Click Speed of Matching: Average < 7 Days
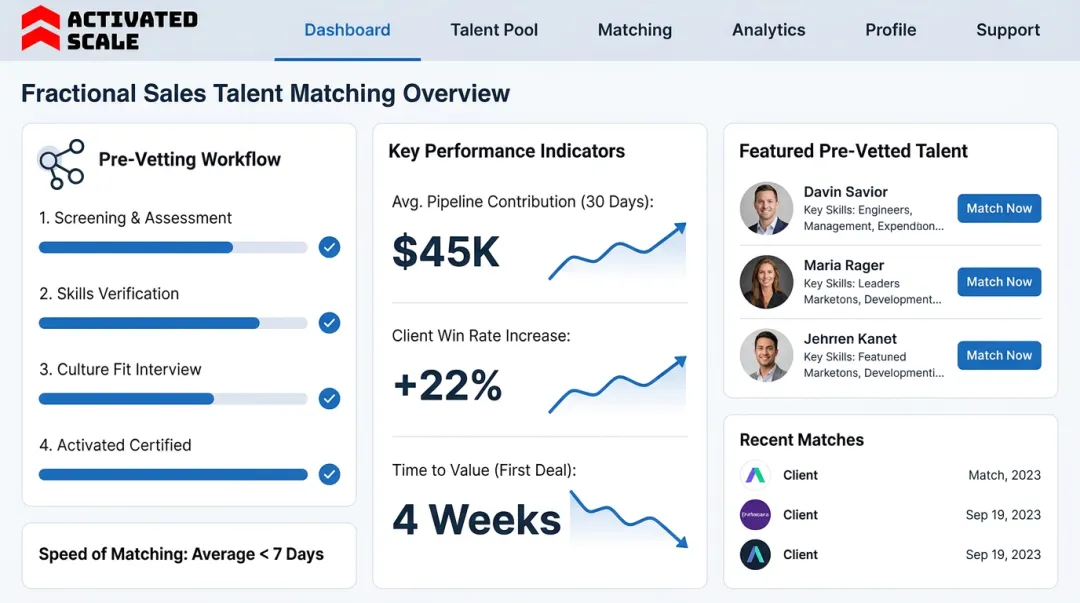The height and width of the screenshot is (603, 1080). click(181, 554)
